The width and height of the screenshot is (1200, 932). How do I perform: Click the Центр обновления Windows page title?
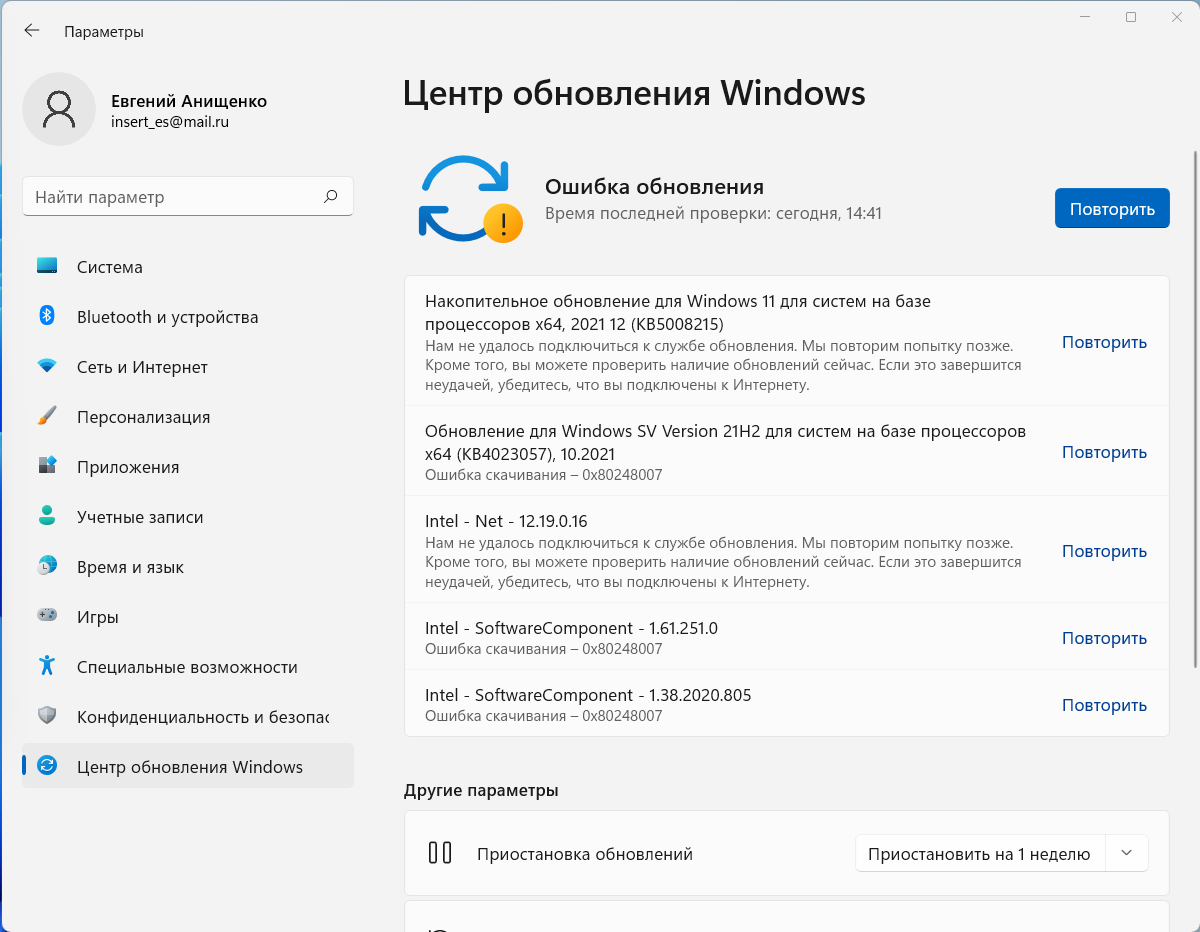coord(634,93)
